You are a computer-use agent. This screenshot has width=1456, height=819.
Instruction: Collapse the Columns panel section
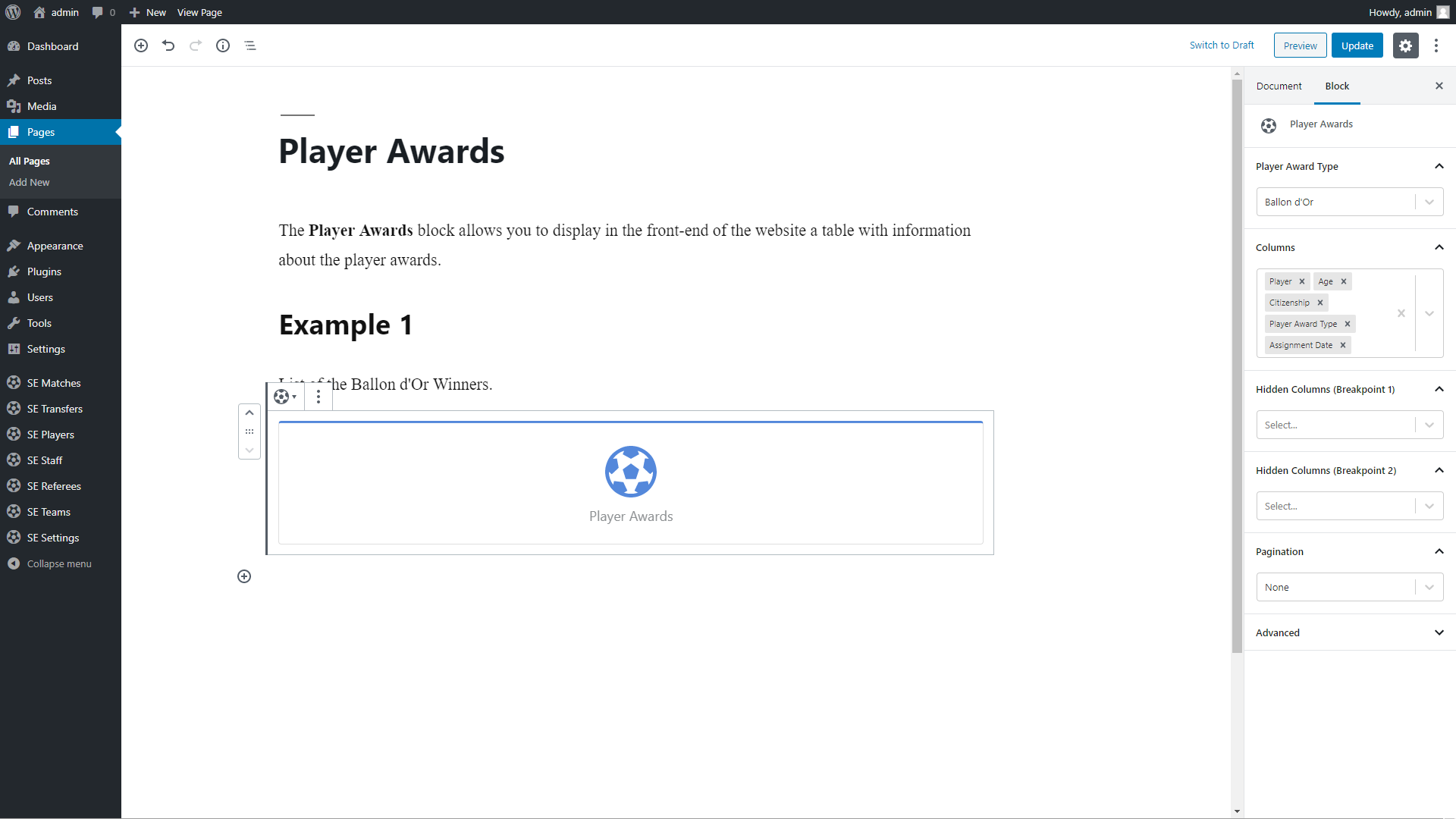point(1439,247)
